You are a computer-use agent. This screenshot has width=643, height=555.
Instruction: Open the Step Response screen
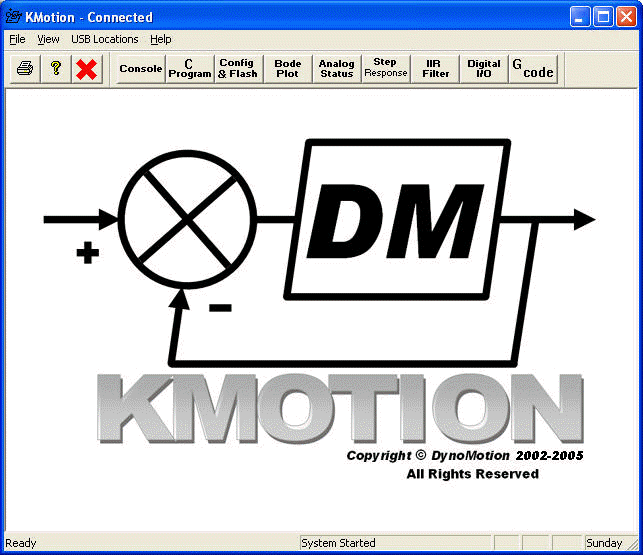click(385, 69)
